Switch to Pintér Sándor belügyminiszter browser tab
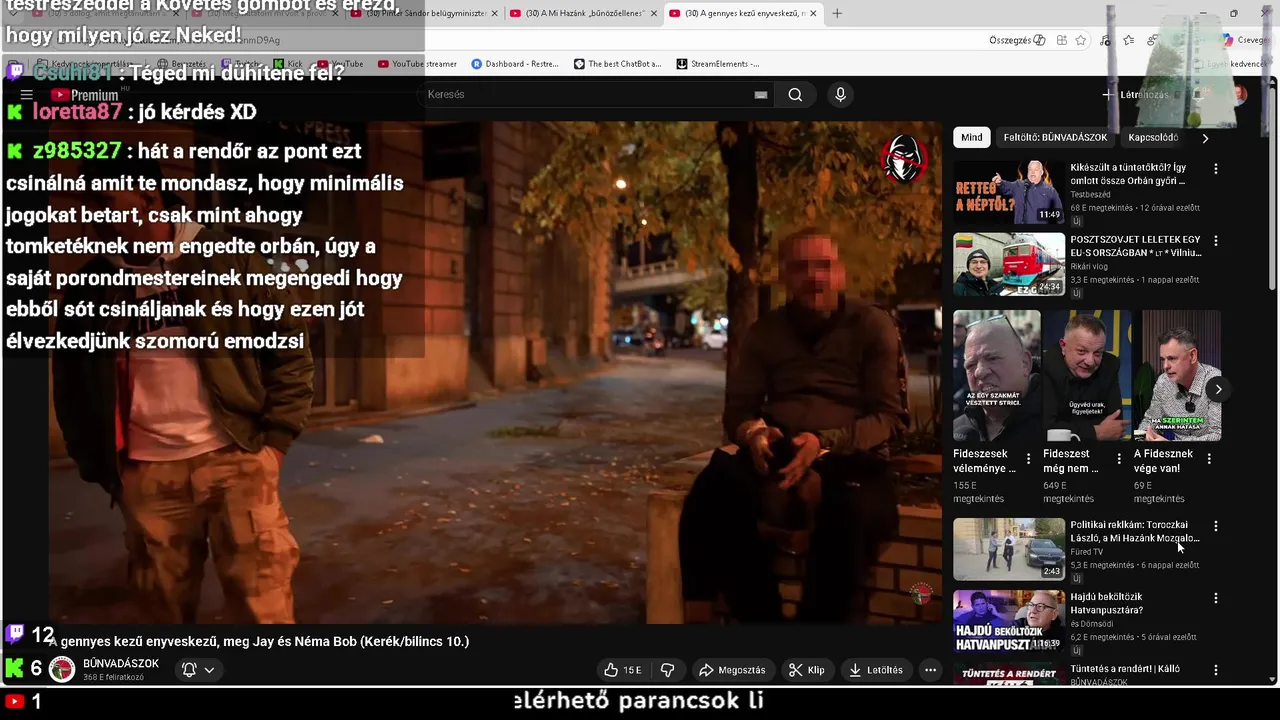 (x=425, y=13)
